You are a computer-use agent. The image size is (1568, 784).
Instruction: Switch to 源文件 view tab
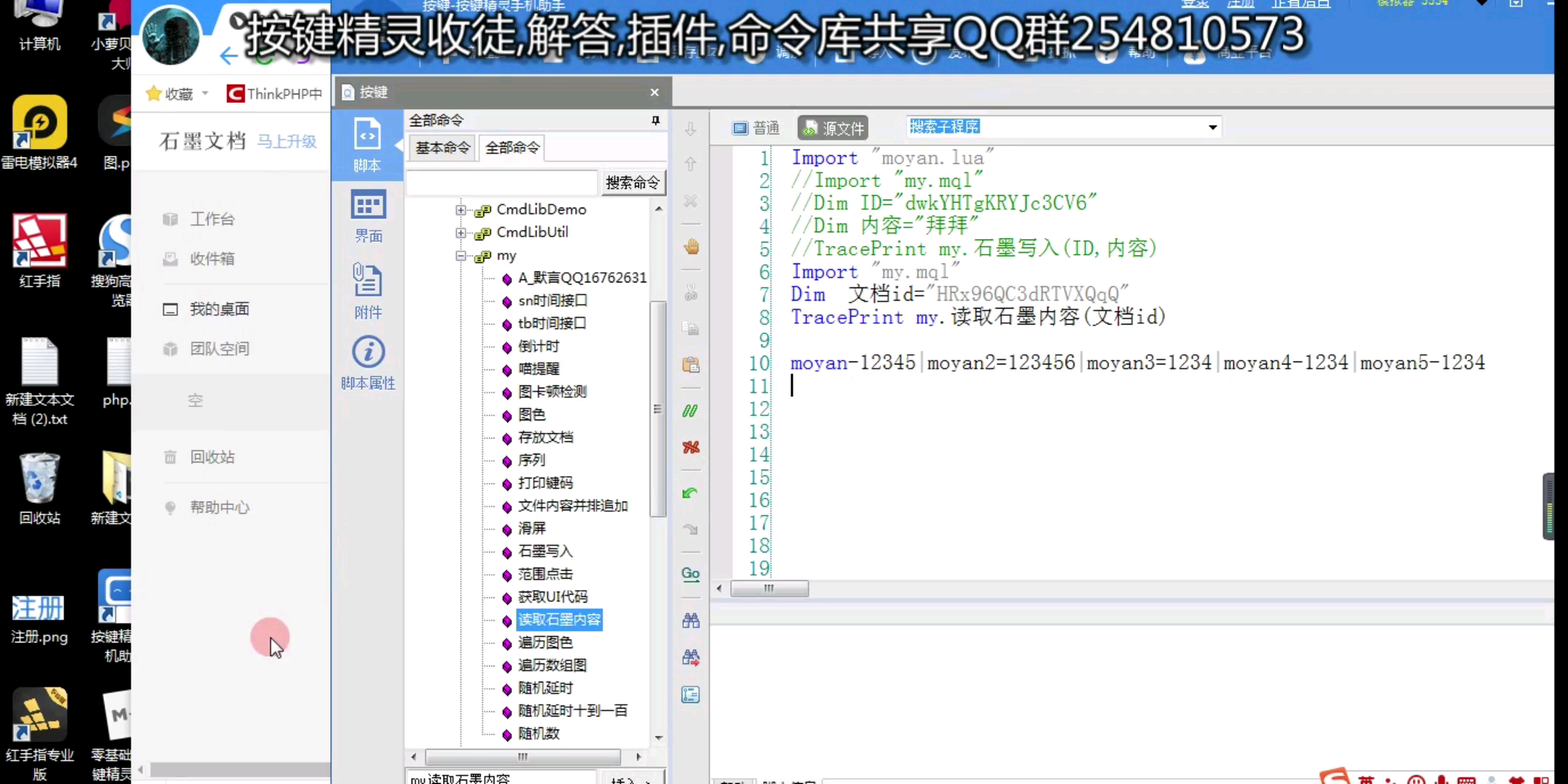pos(833,128)
